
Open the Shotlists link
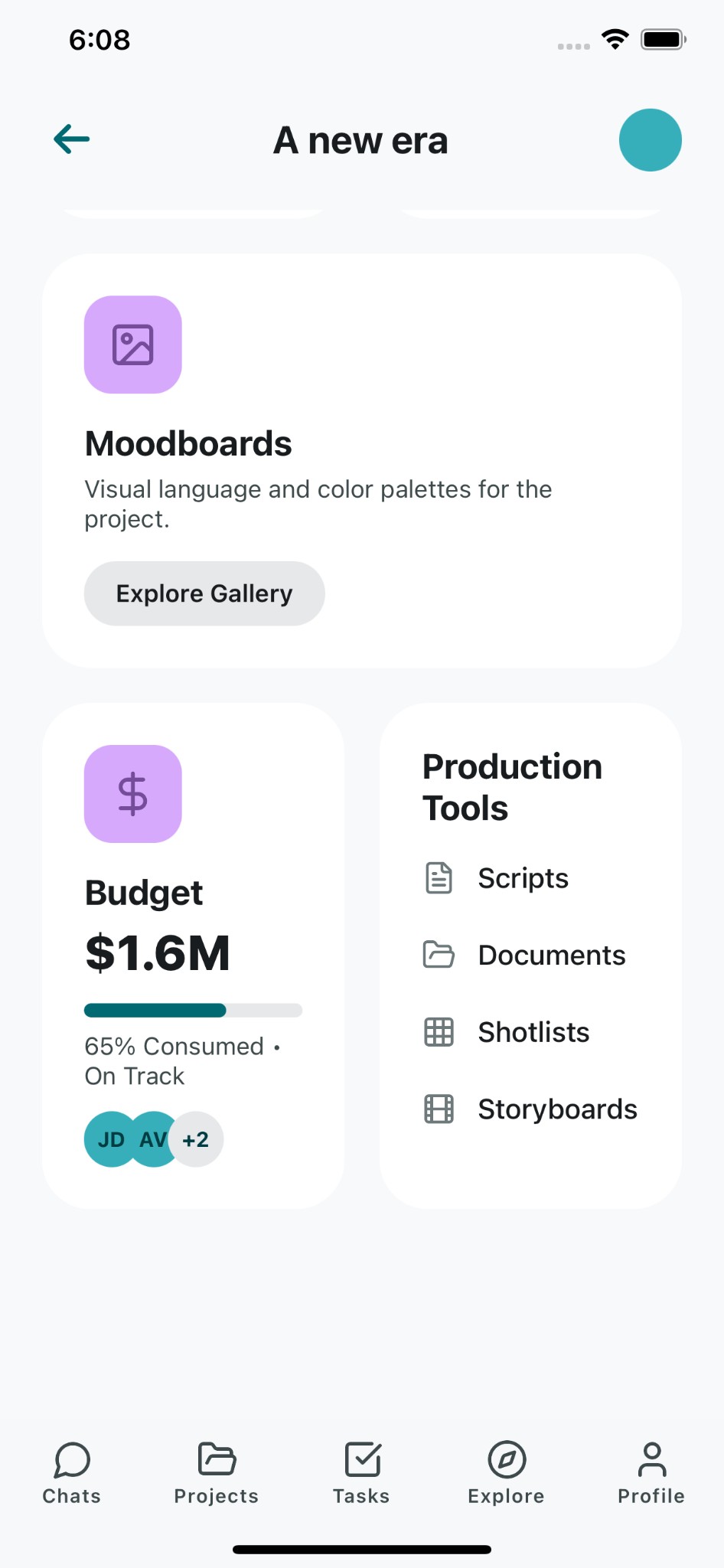click(533, 1032)
